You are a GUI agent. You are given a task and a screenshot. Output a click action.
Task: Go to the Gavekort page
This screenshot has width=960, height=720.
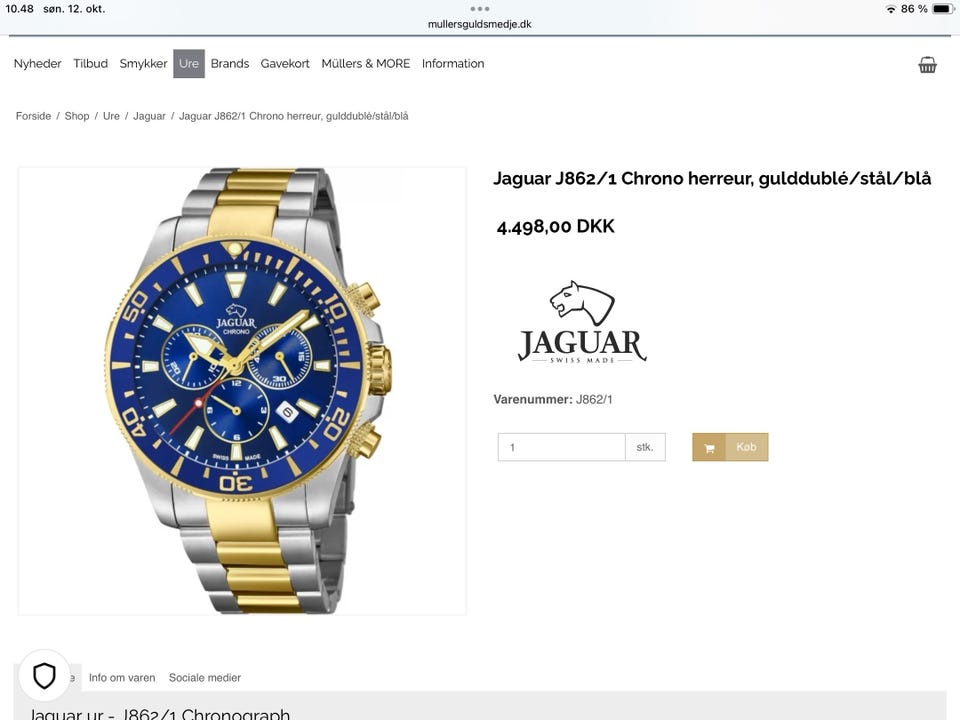(x=285, y=64)
